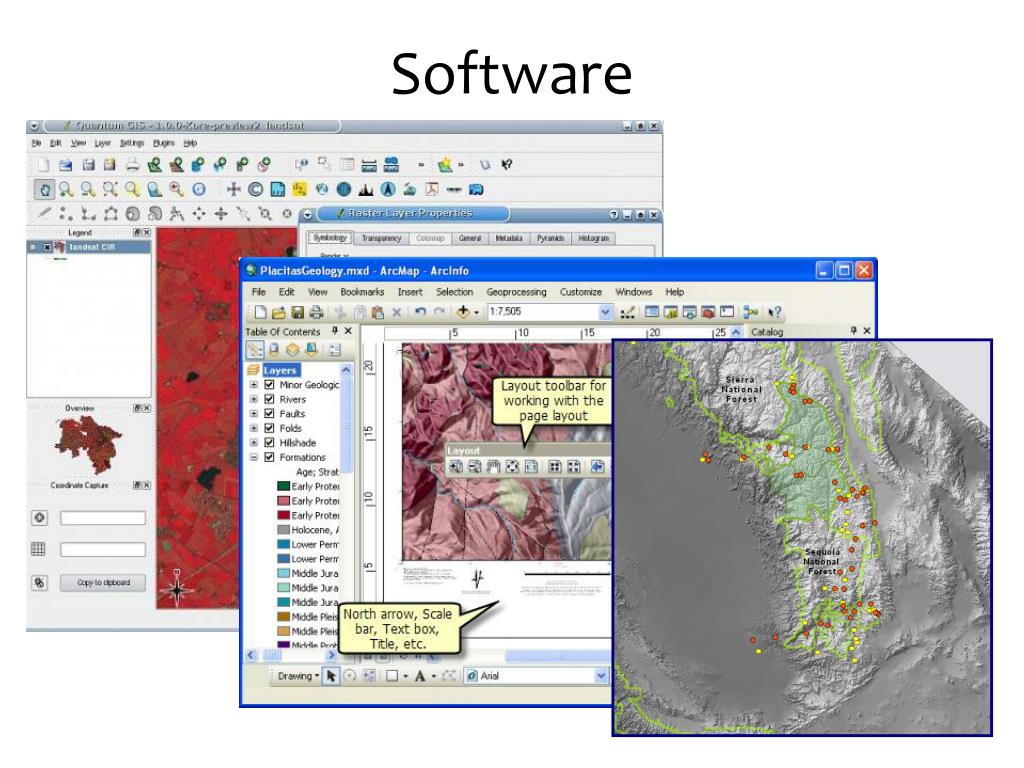Click Table Of Contents horizontal scrollbar right arrow
1024x768 pixels.
click(331, 655)
